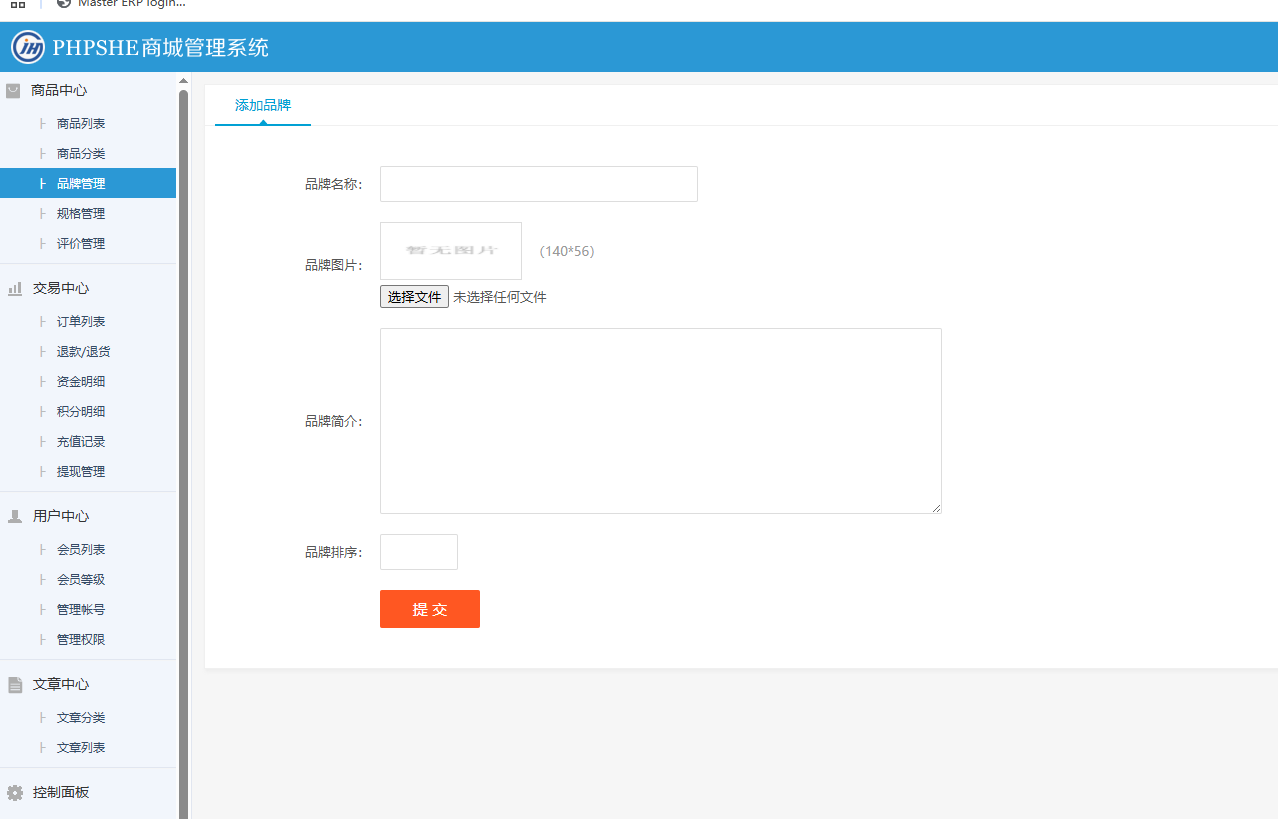Image resolution: width=1278 pixels, height=819 pixels.
Task: Click the 文章中心 document icon
Action: click(15, 684)
